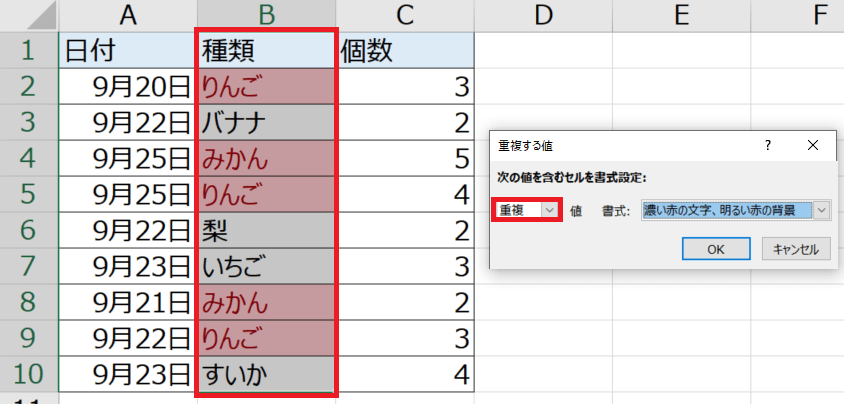This screenshot has width=844, height=404.
Task: Expand the 書式 format style dropdown arrow
Action: [822, 210]
